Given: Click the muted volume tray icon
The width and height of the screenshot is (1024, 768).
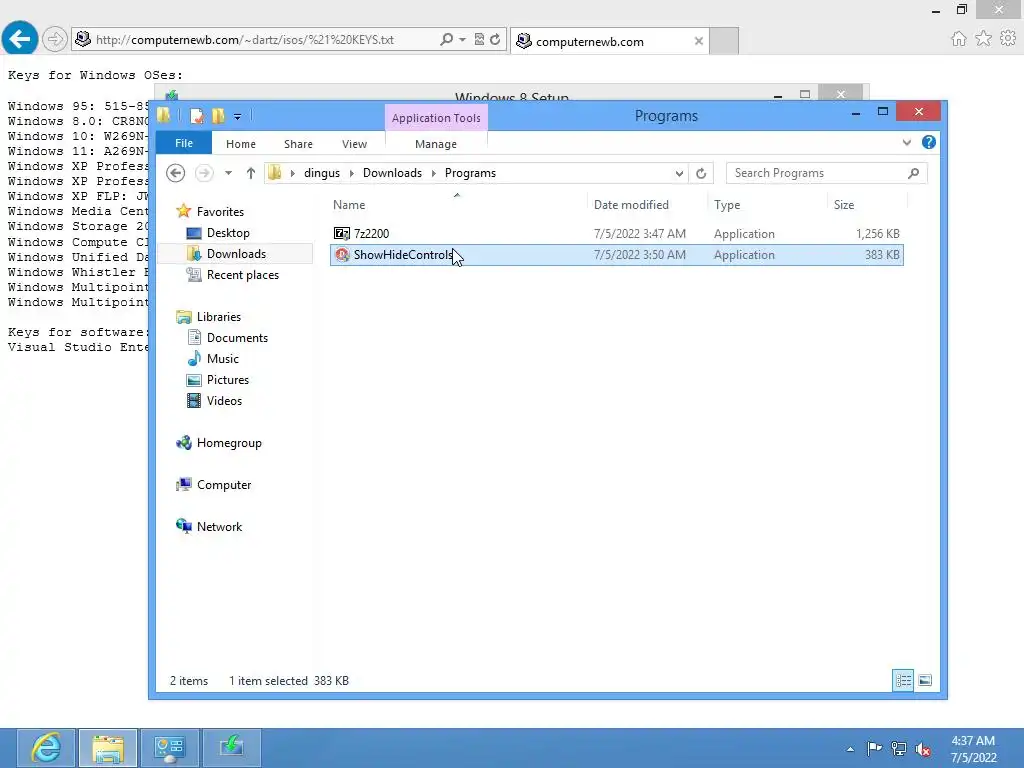Looking at the screenshot, I should [x=923, y=749].
